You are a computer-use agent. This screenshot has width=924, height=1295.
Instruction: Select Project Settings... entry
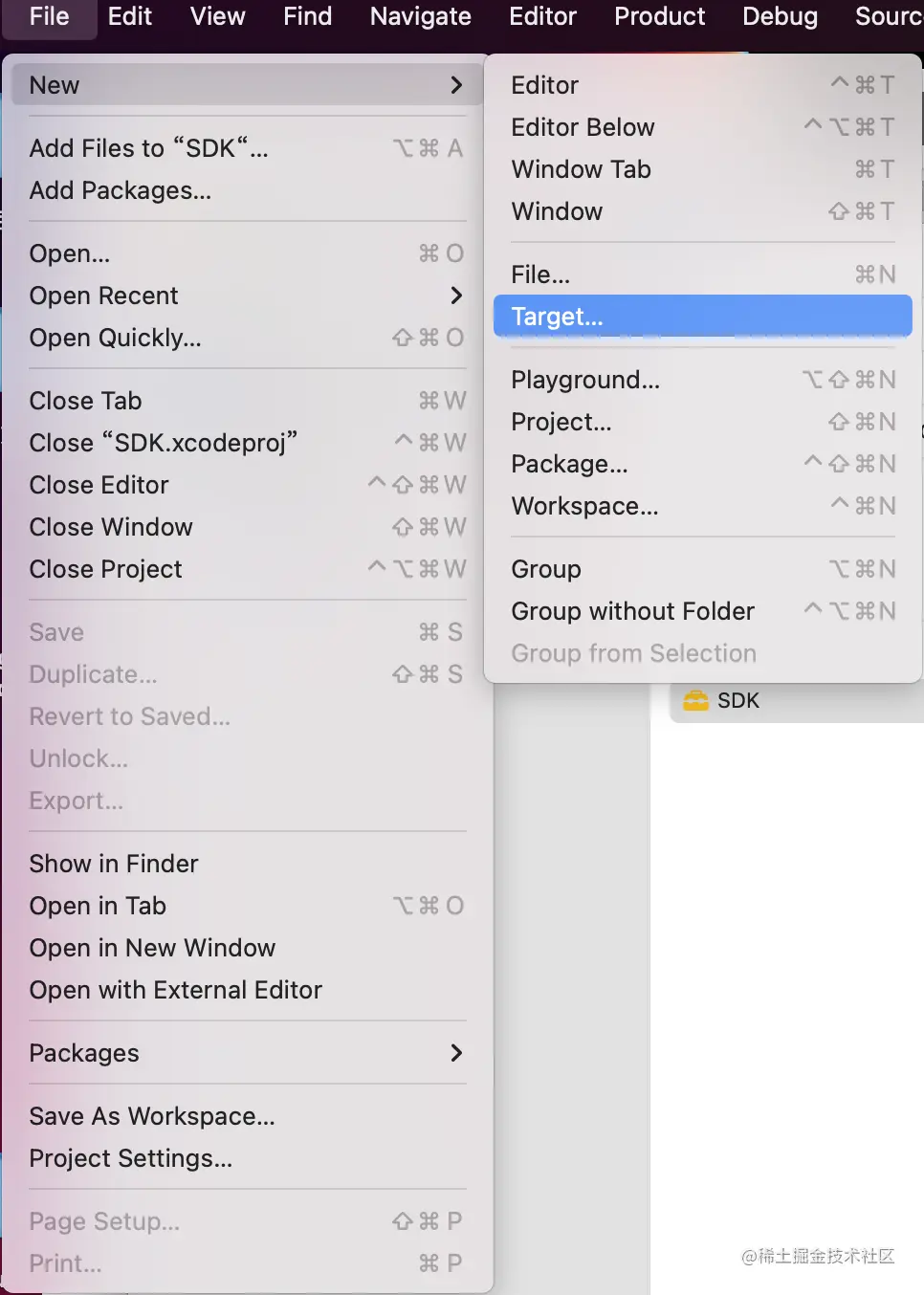coord(131,1158)
